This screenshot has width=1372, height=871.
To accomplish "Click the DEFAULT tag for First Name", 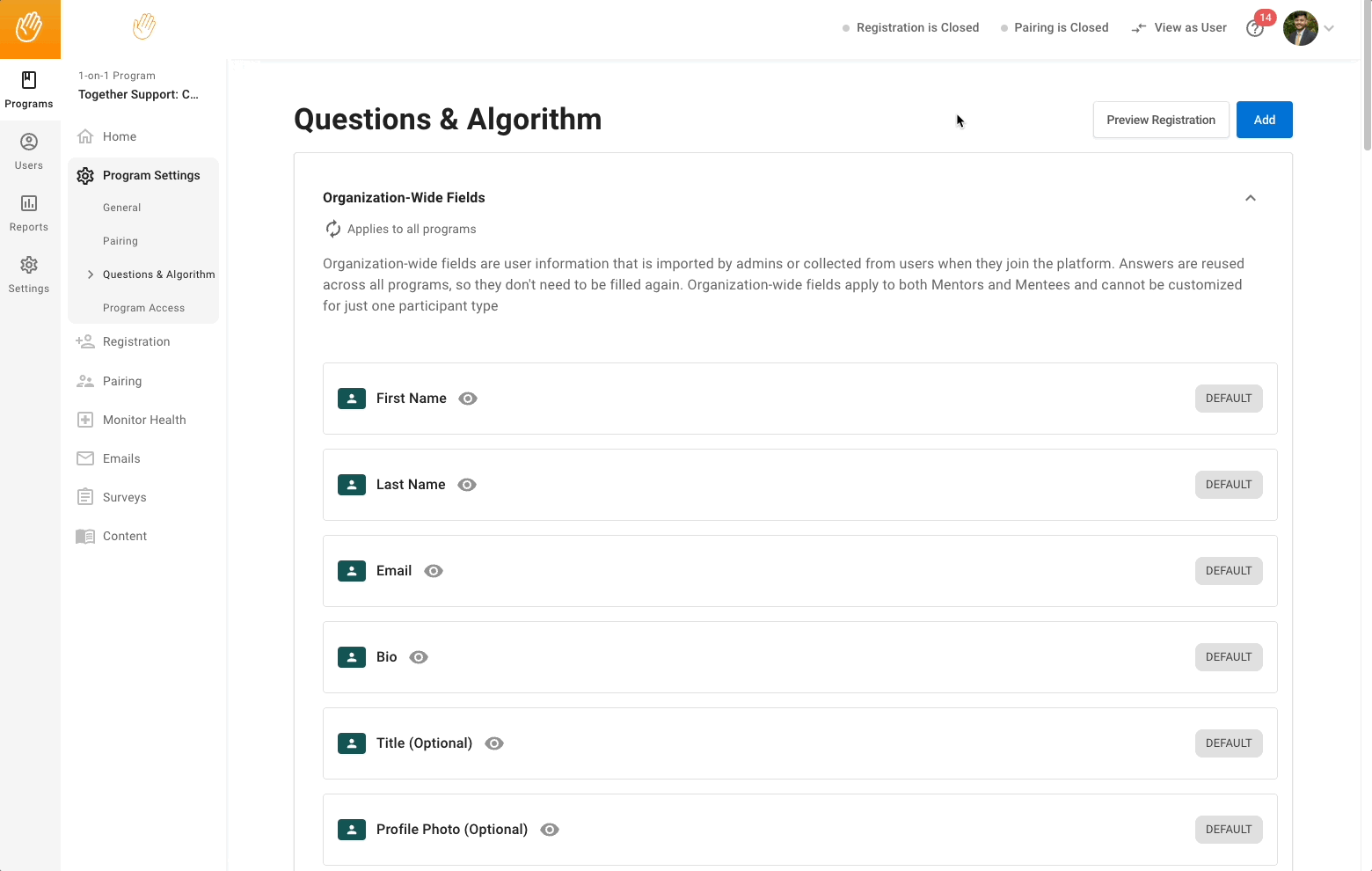I will (x=1229, y=399).
